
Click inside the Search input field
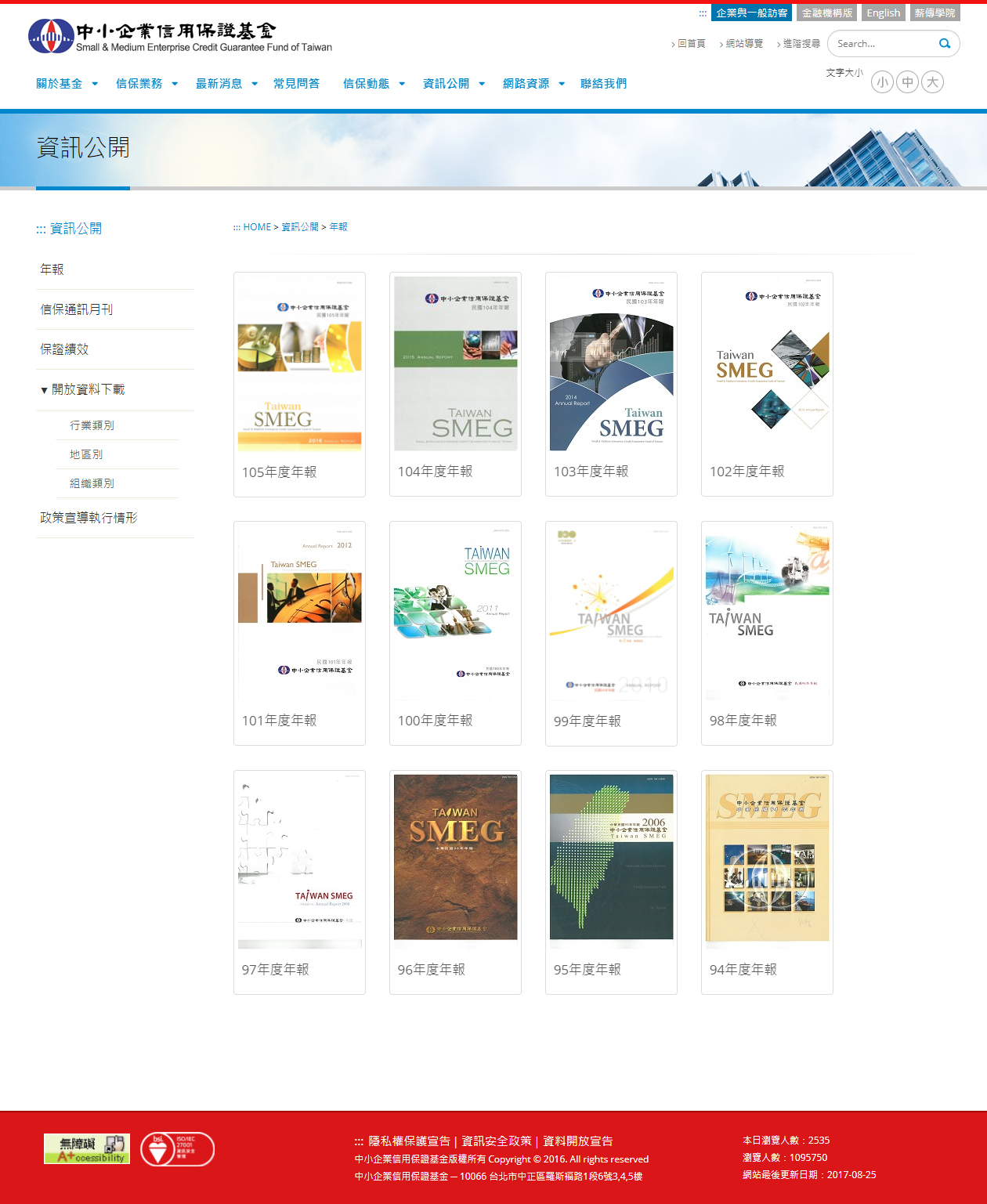881,44
